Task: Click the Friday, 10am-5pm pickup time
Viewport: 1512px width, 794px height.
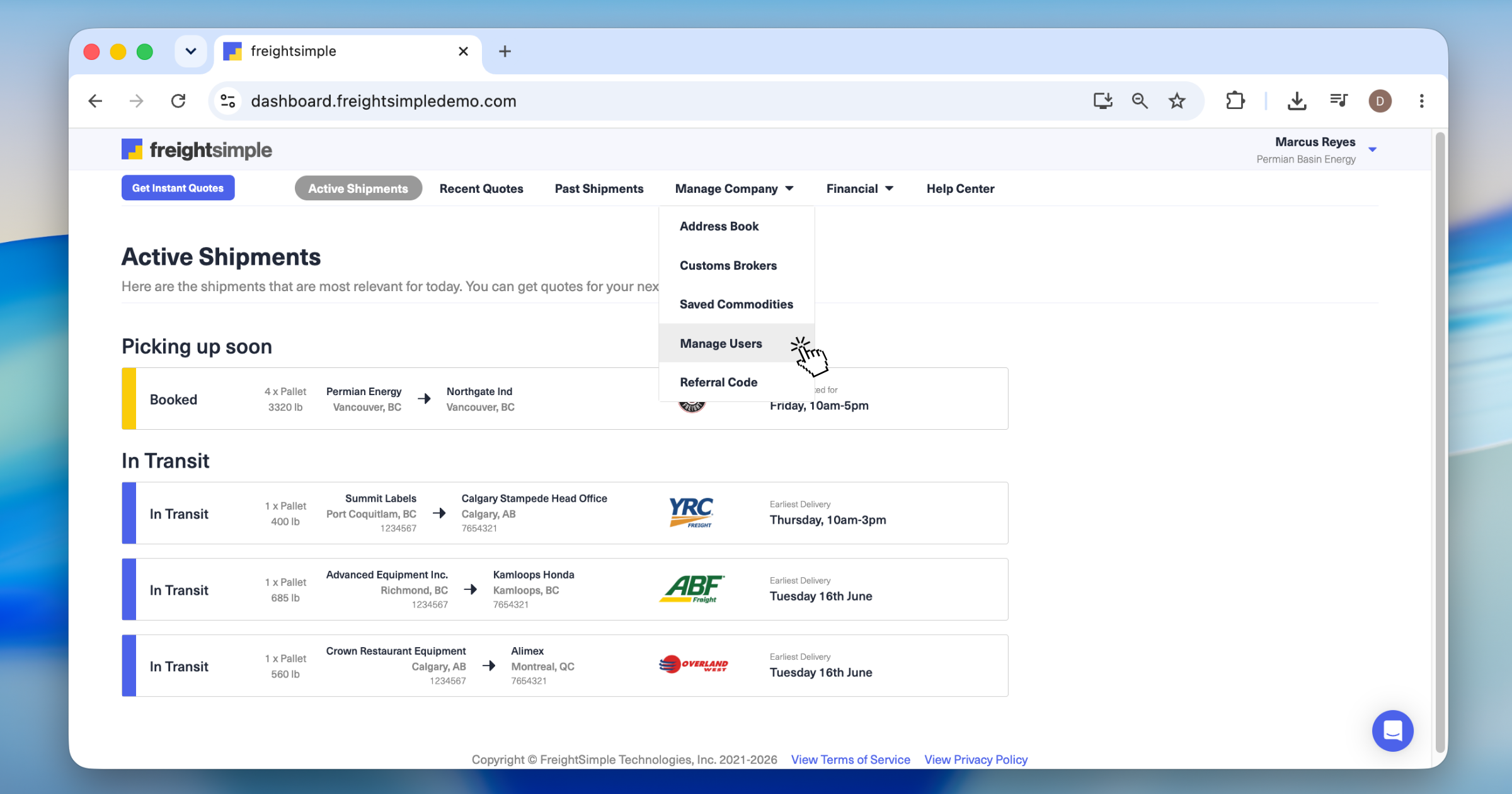Action: 819,405
